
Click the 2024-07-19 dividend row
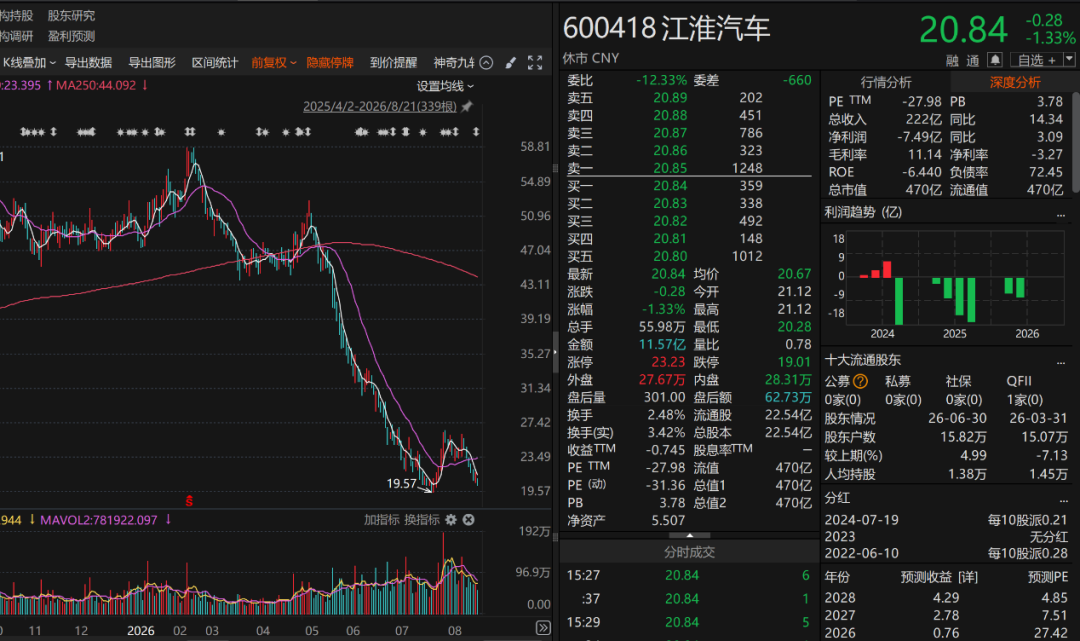(946, 520)
